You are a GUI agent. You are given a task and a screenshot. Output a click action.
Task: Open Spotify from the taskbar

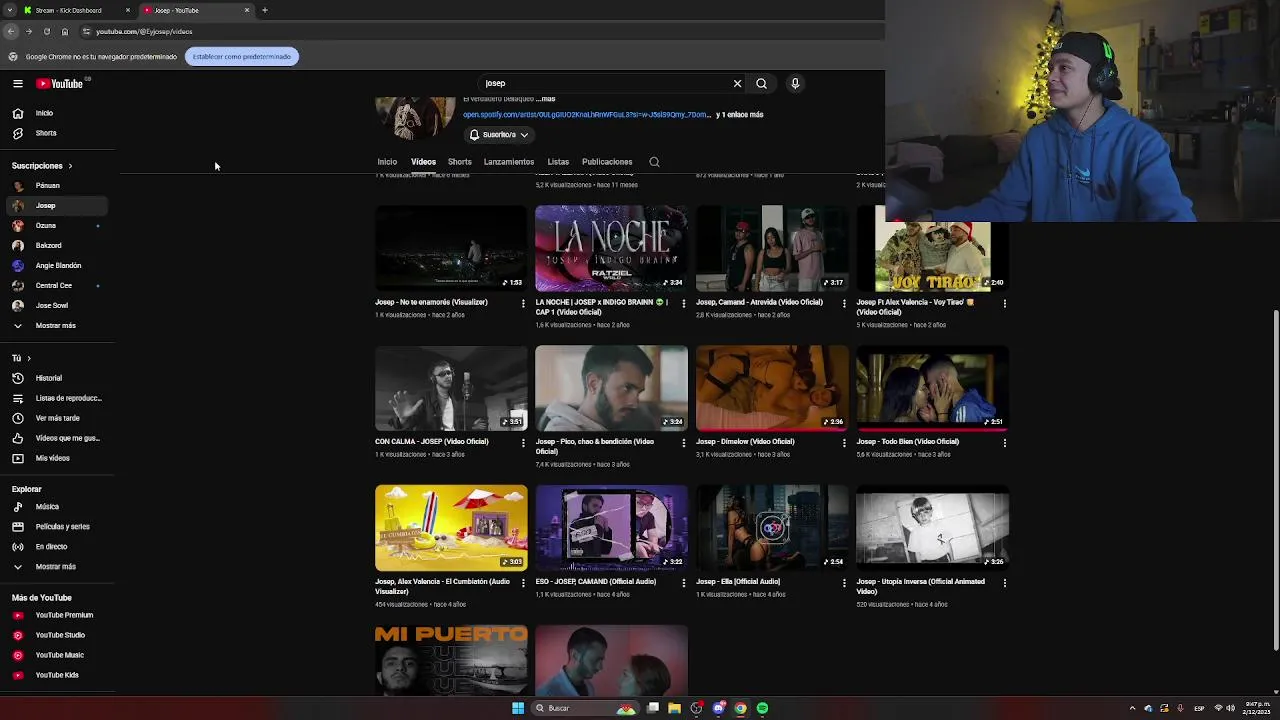(x=762, y=708)
